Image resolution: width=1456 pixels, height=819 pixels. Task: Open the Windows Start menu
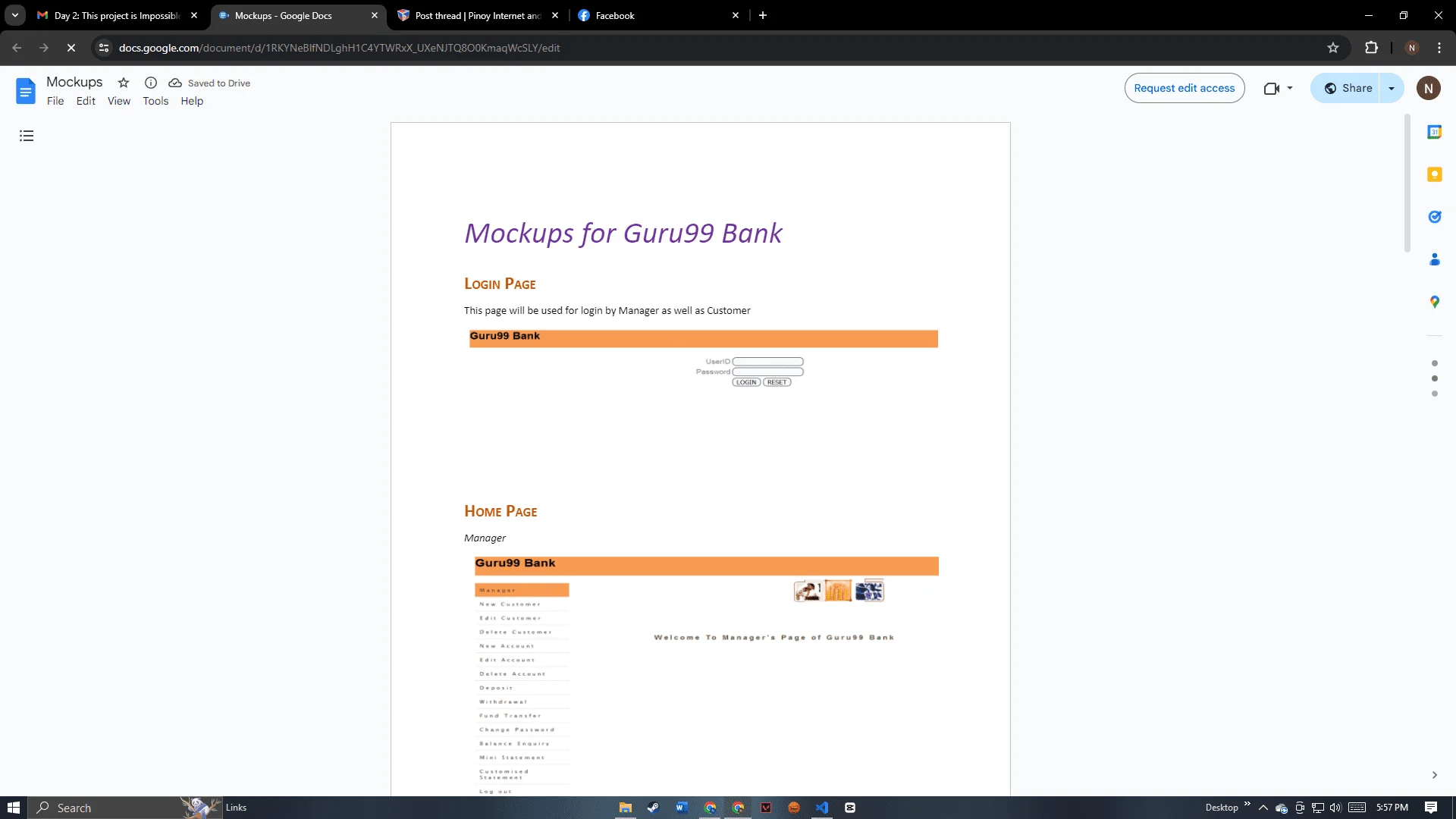(14, 808)
